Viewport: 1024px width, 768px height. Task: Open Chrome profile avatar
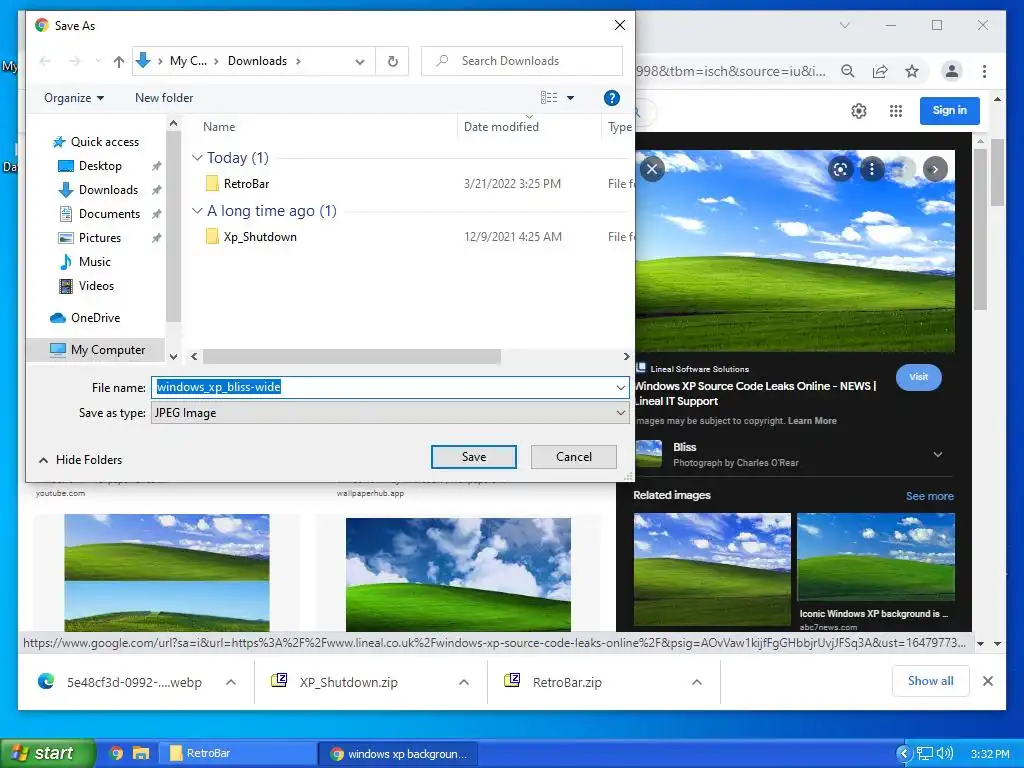[952, 71]
